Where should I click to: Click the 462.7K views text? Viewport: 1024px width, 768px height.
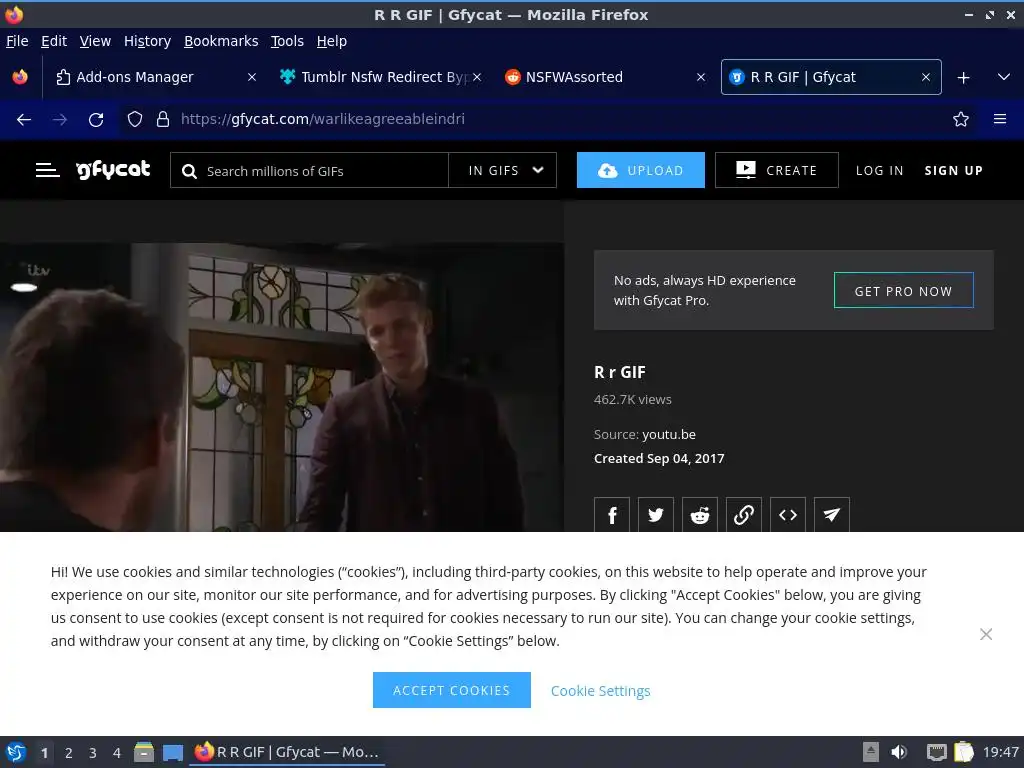[x=632, y=400]
